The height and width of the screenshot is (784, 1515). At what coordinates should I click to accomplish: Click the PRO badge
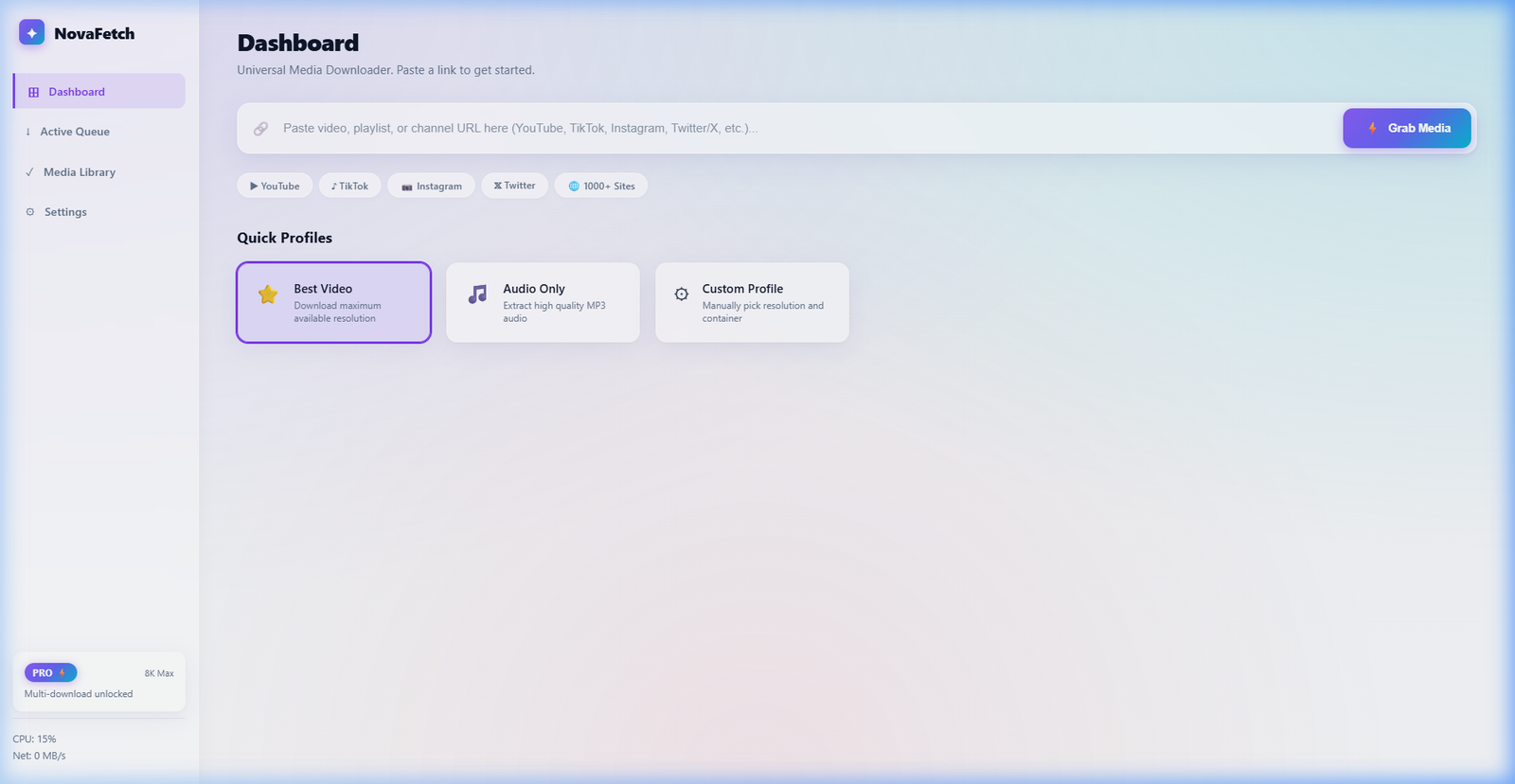50,672
